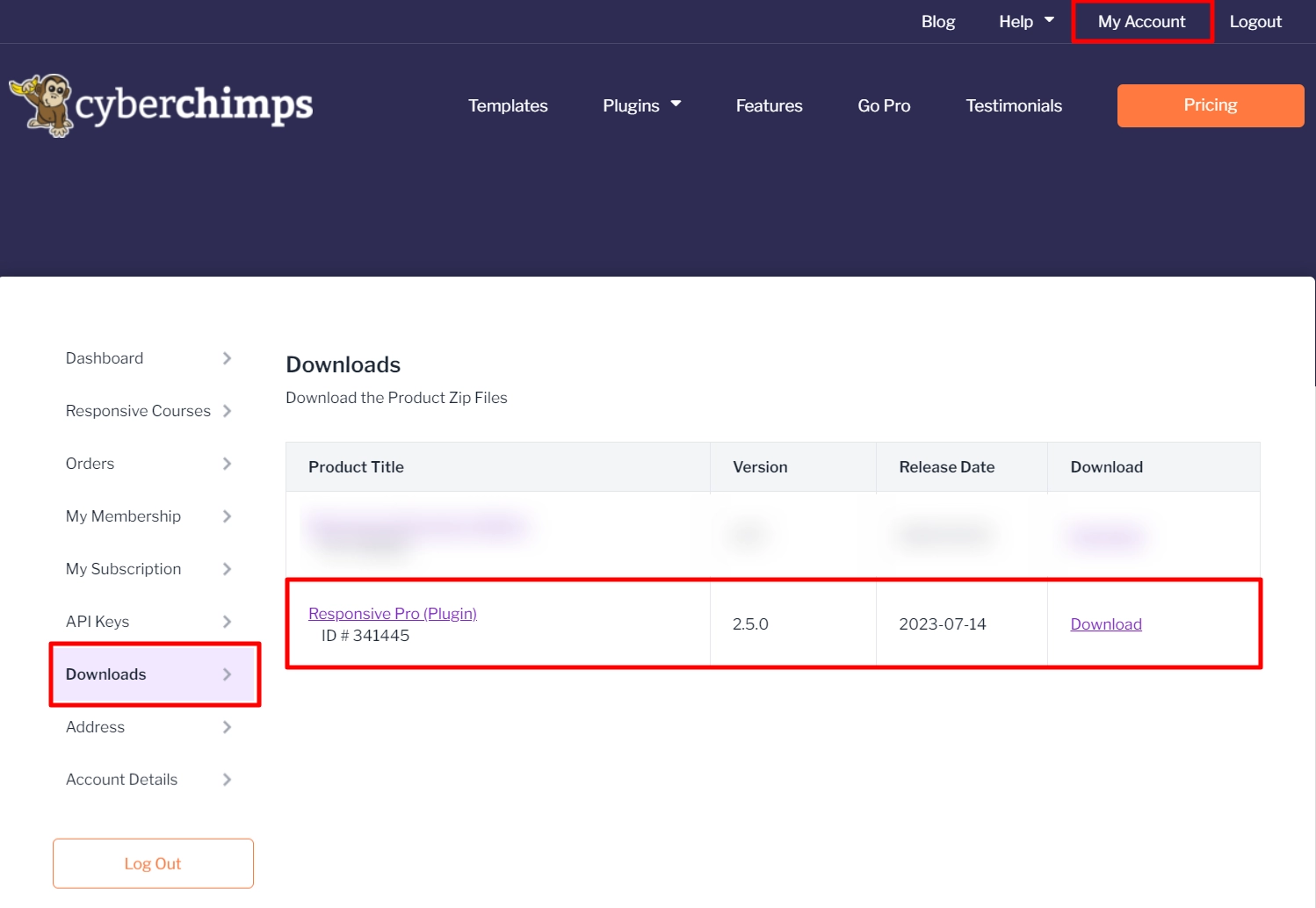Expand the My Membership chevron
The height and width of the screenshot is (908, 1316).
[x=228, y=516]
